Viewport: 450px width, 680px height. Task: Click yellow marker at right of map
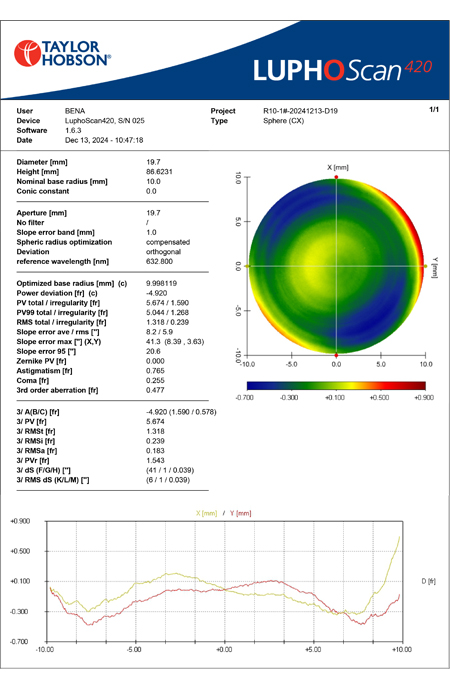[x=426, y=266]
